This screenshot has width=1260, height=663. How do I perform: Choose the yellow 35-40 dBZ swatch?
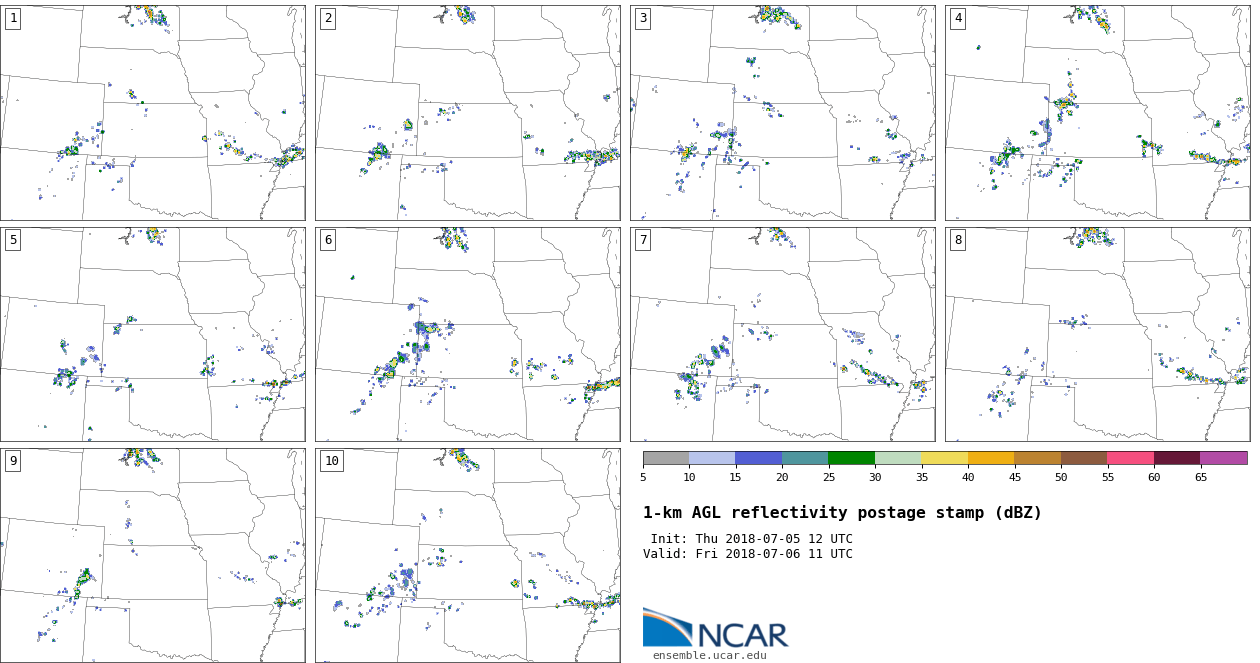tap(945, 458)
